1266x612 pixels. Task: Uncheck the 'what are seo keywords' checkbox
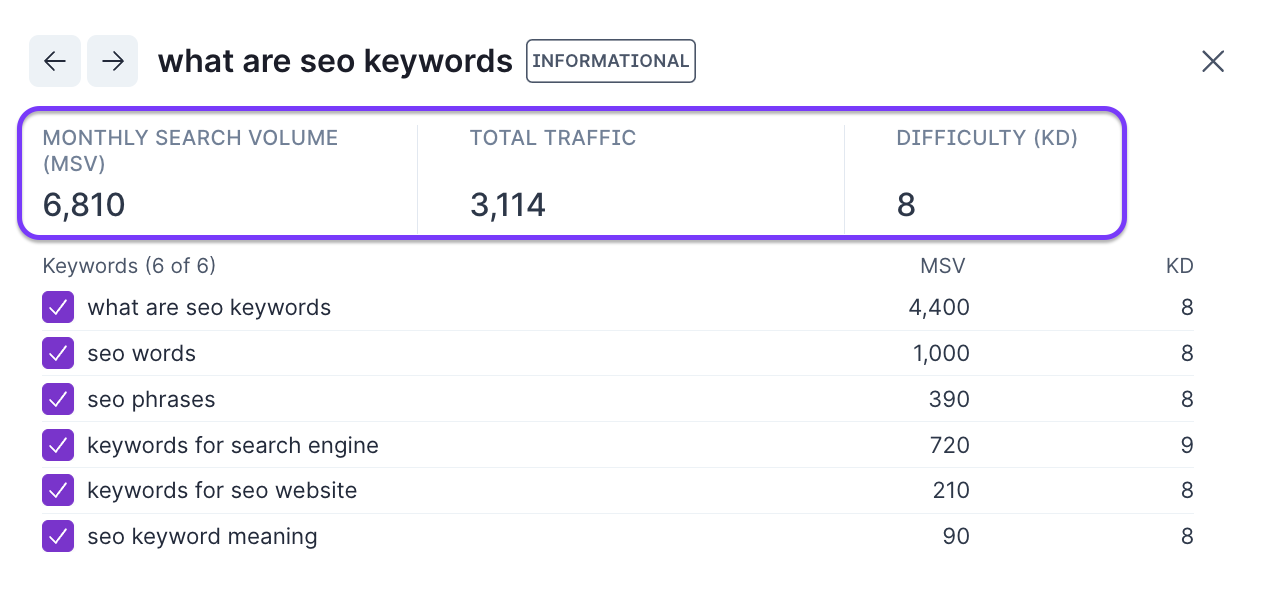point(58,307)
